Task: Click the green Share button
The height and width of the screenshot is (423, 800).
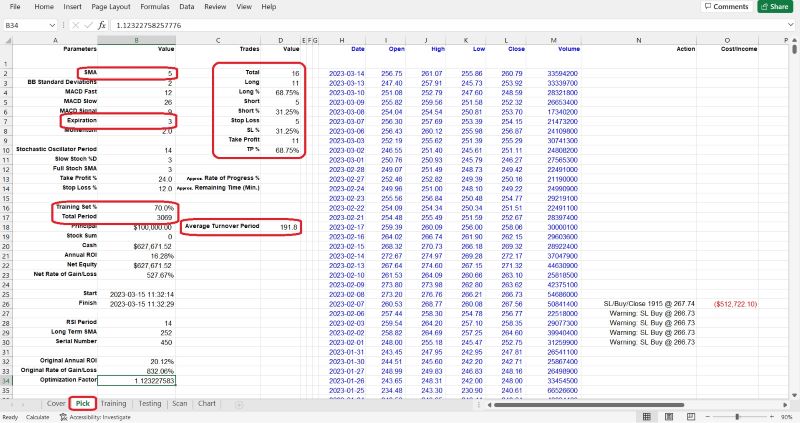Action: (777, 6)
